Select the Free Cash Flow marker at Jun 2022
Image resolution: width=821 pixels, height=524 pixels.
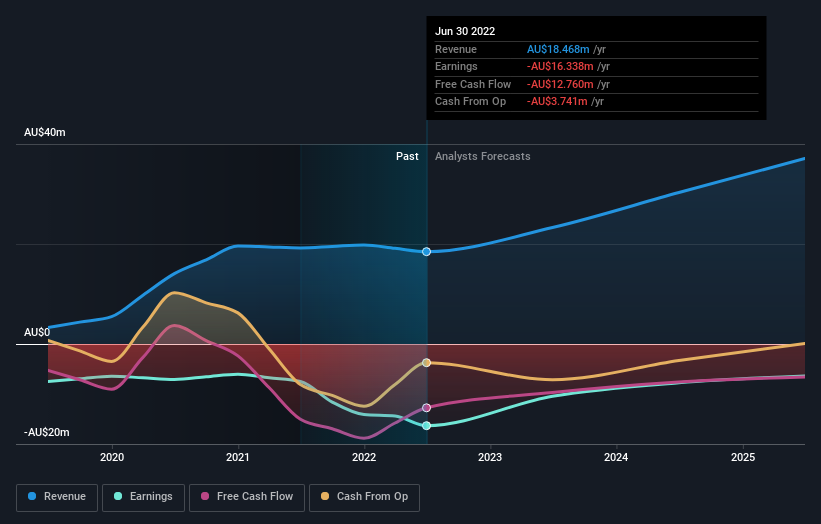point(427,408)
